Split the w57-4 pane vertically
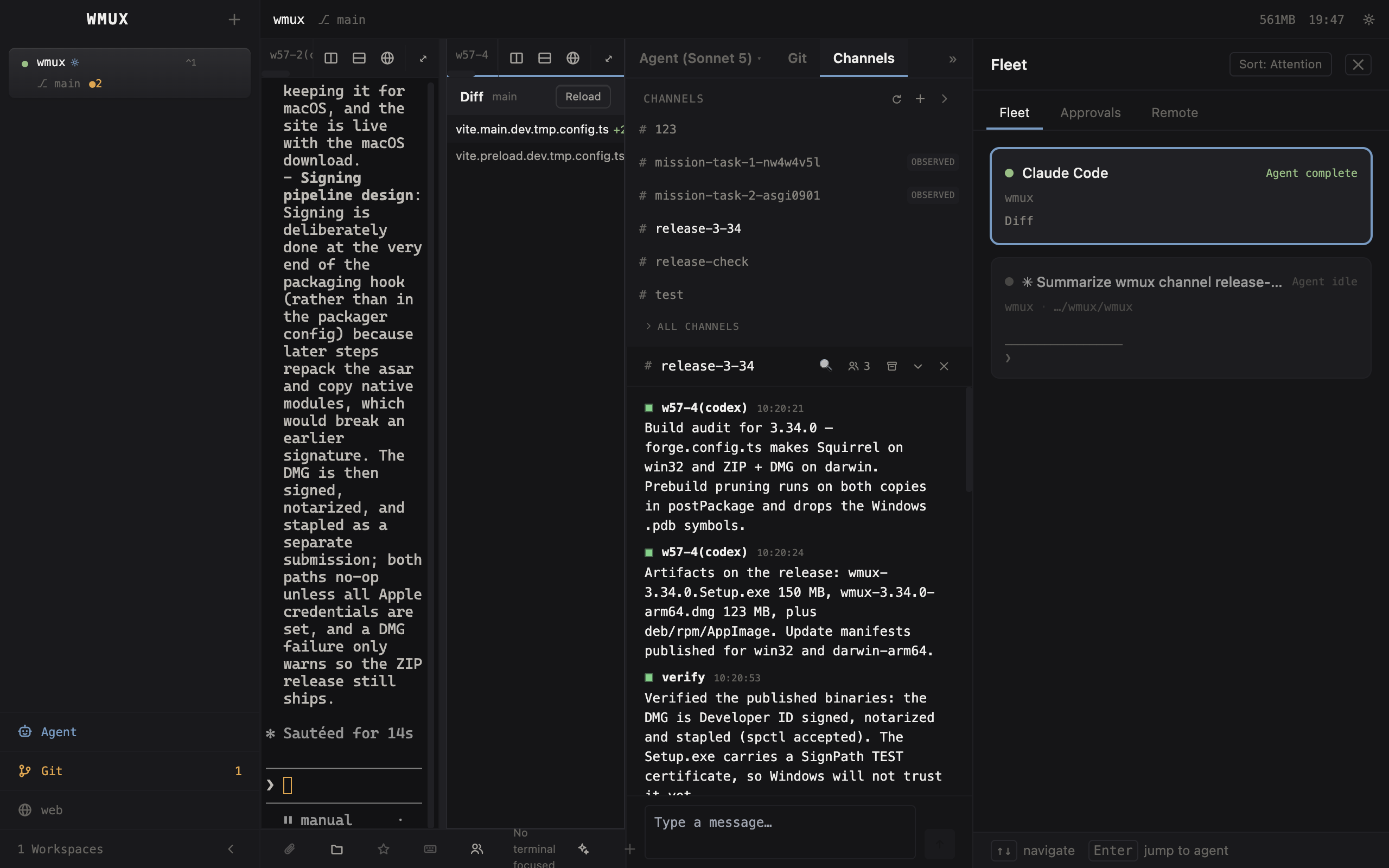Viewport: 1389px width, 868px height. pos(516,58)
